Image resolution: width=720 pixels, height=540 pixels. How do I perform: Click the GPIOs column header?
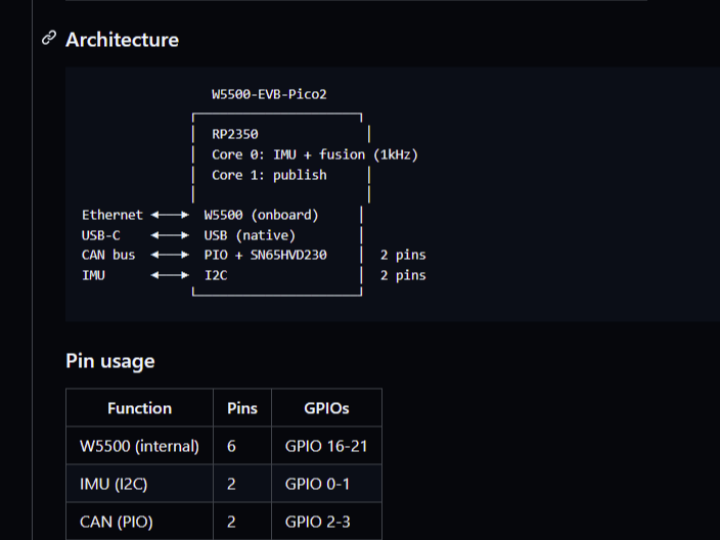point(326,408)
